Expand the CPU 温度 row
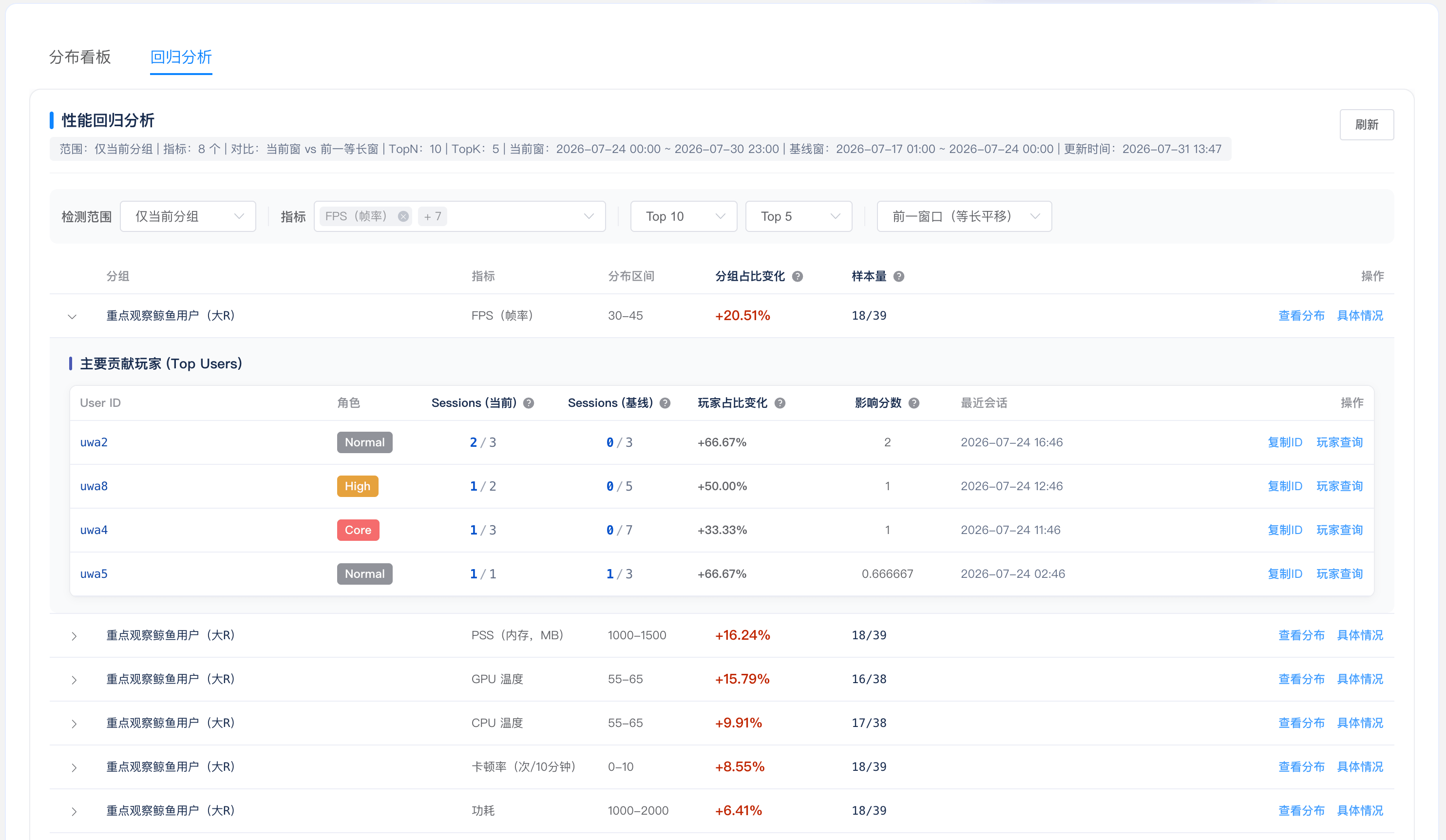This screenshot has width=1446, height=840. point(74,724)
